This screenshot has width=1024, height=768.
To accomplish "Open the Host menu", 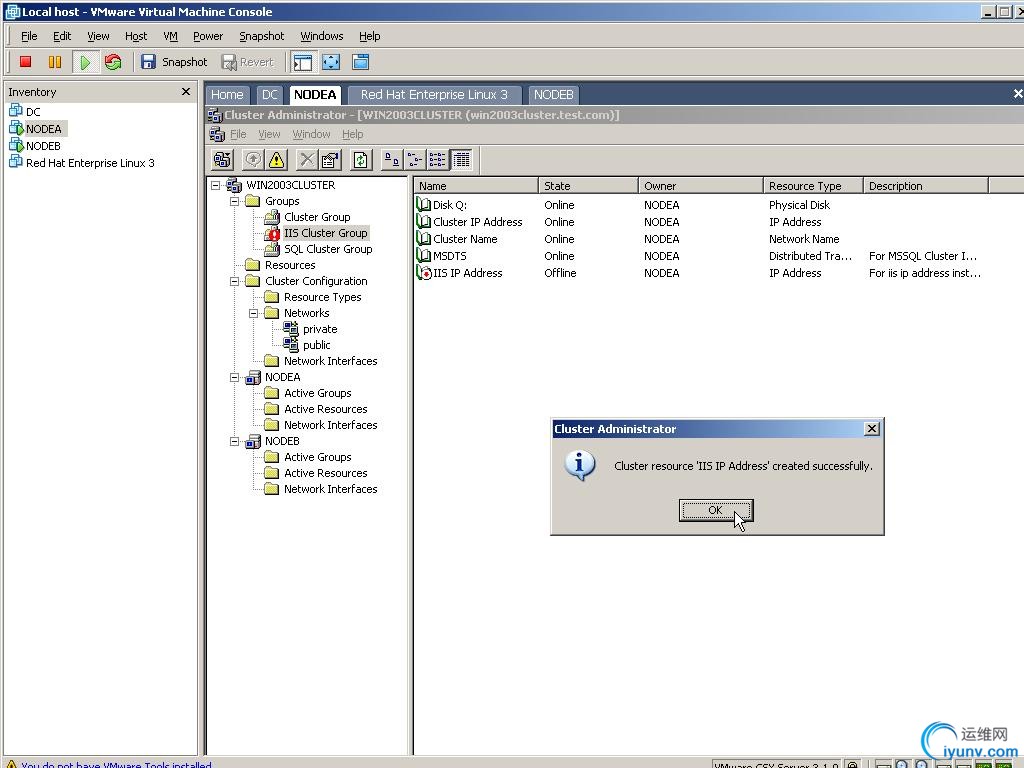I will [x=136, y=36].
